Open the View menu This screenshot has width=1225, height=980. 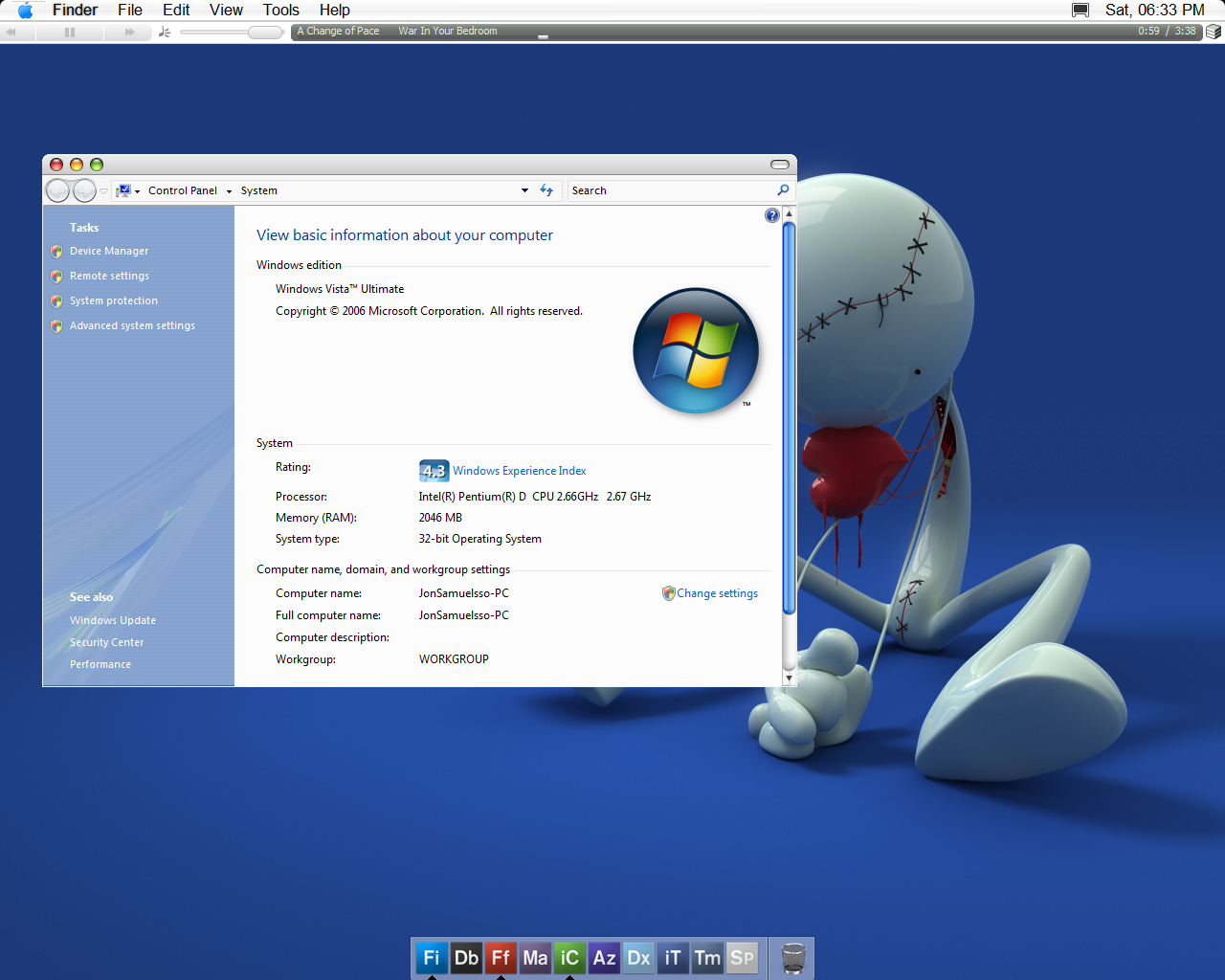pyautogui.click(x=226, y=11)
